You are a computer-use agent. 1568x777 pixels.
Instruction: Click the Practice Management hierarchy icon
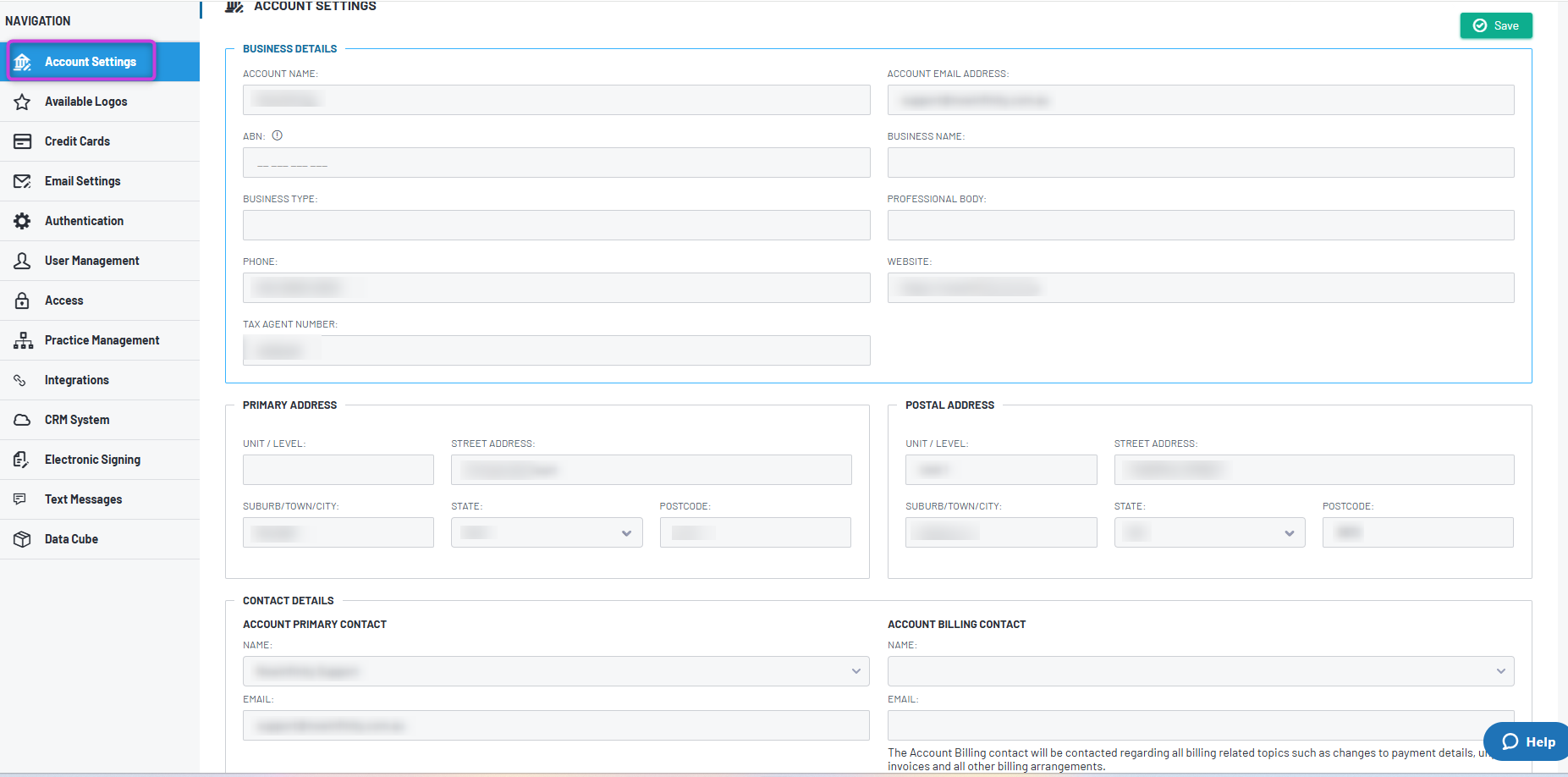tap(23, 340)
